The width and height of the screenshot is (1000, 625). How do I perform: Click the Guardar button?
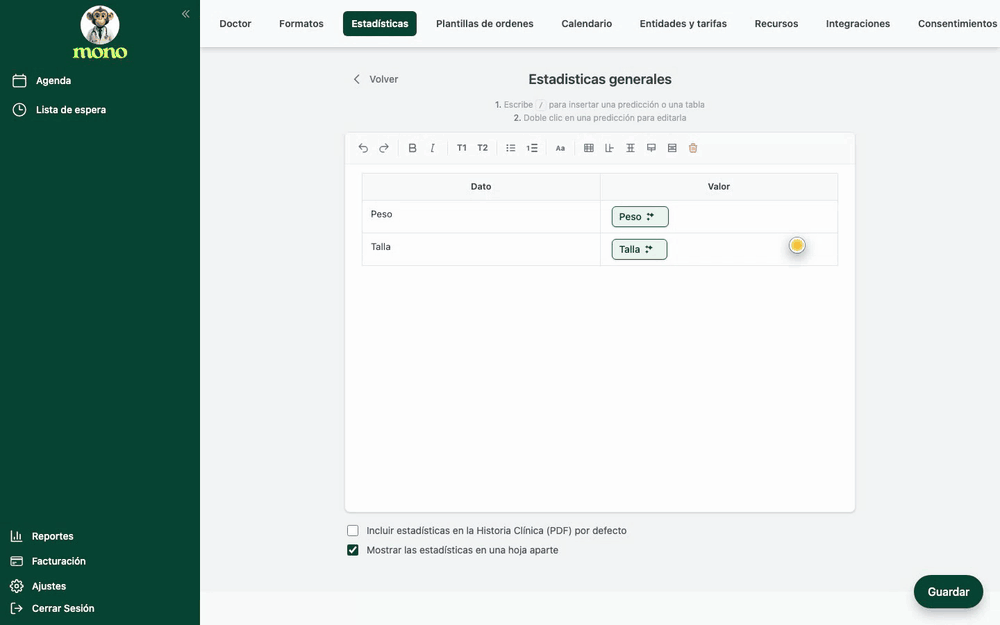click(x=948, y=592)
